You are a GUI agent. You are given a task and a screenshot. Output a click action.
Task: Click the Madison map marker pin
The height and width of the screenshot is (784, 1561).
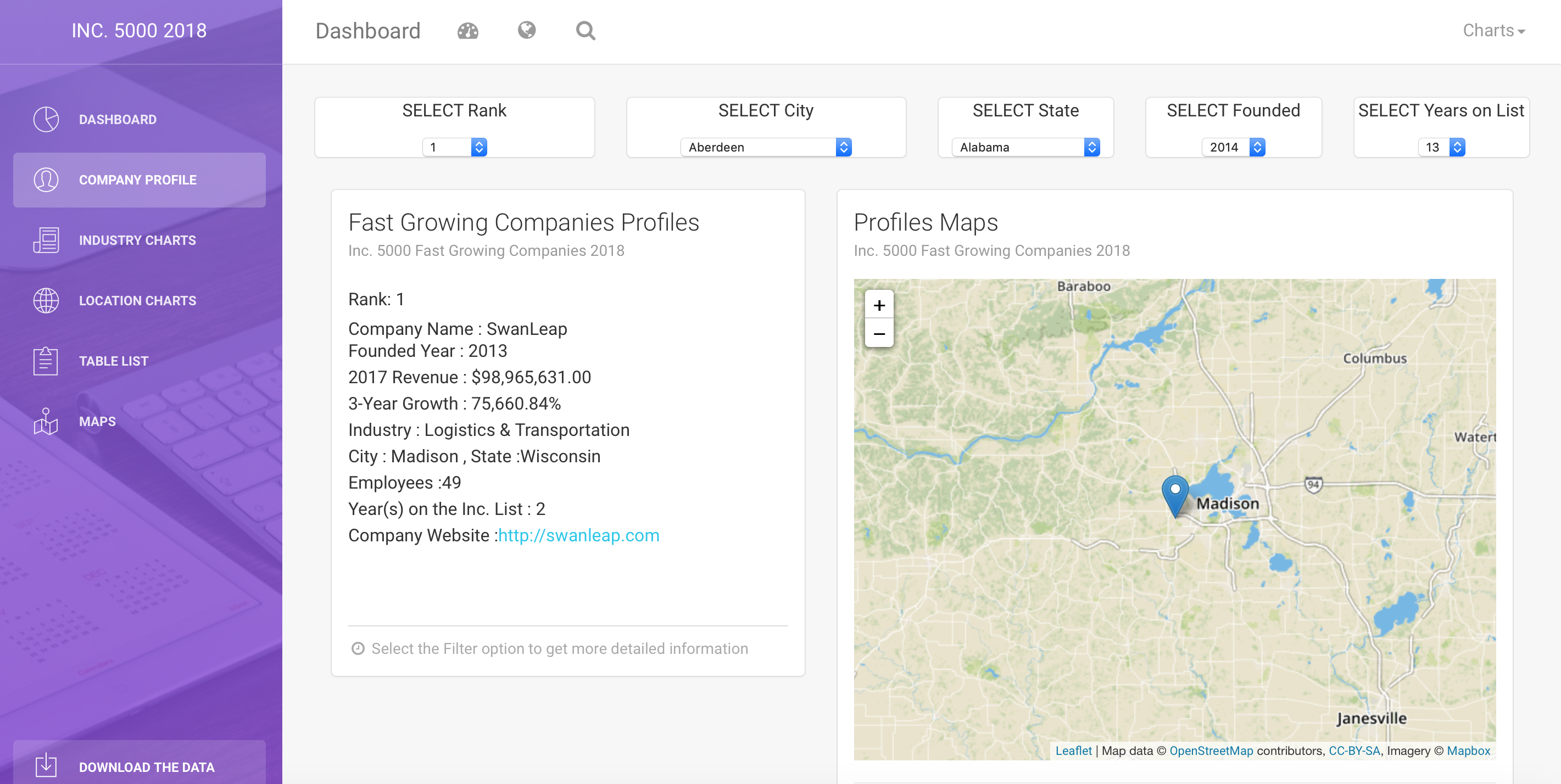(1175, 497)
